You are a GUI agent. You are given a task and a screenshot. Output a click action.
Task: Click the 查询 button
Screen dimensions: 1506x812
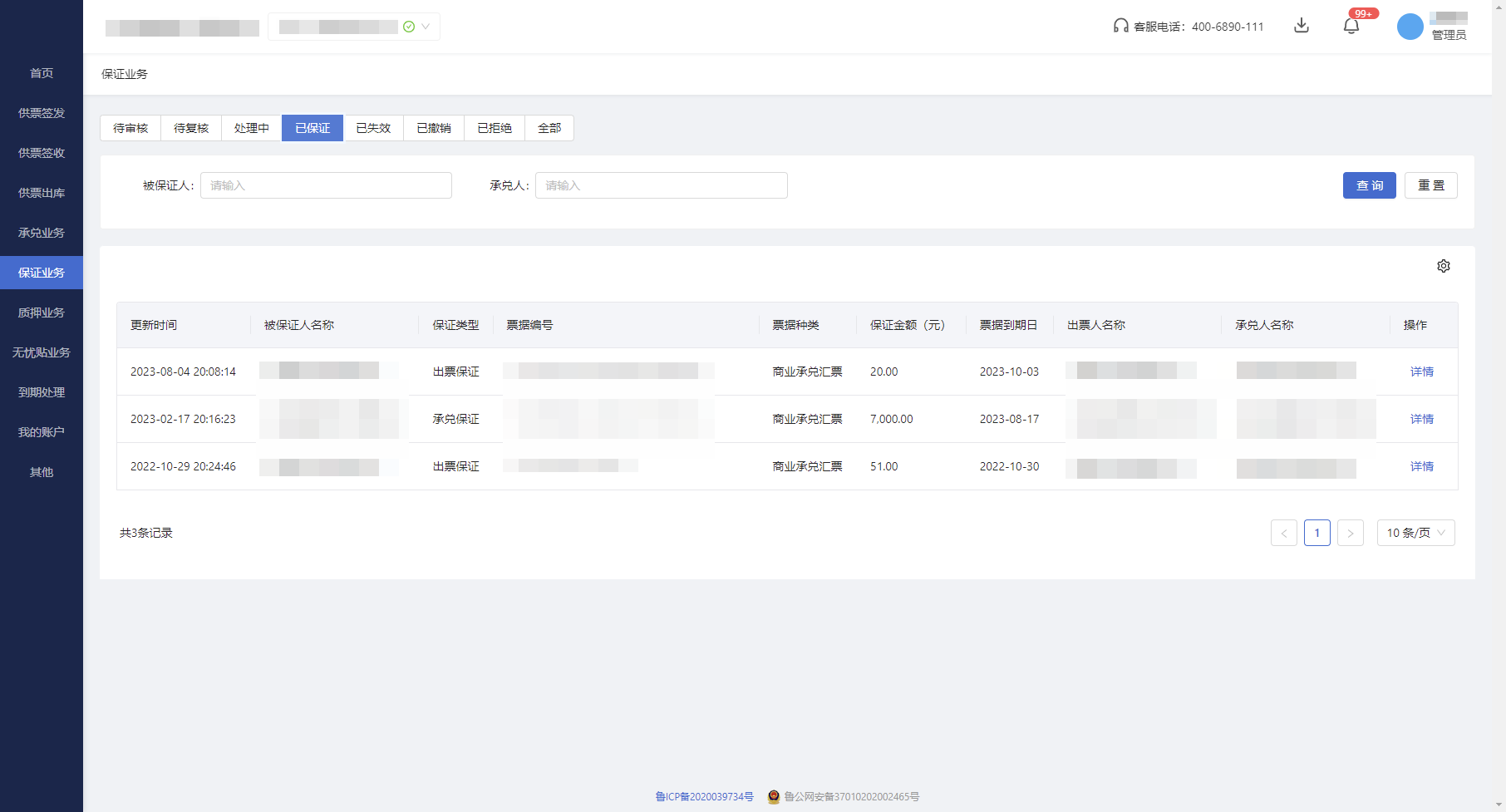[x=1369, y=185]
